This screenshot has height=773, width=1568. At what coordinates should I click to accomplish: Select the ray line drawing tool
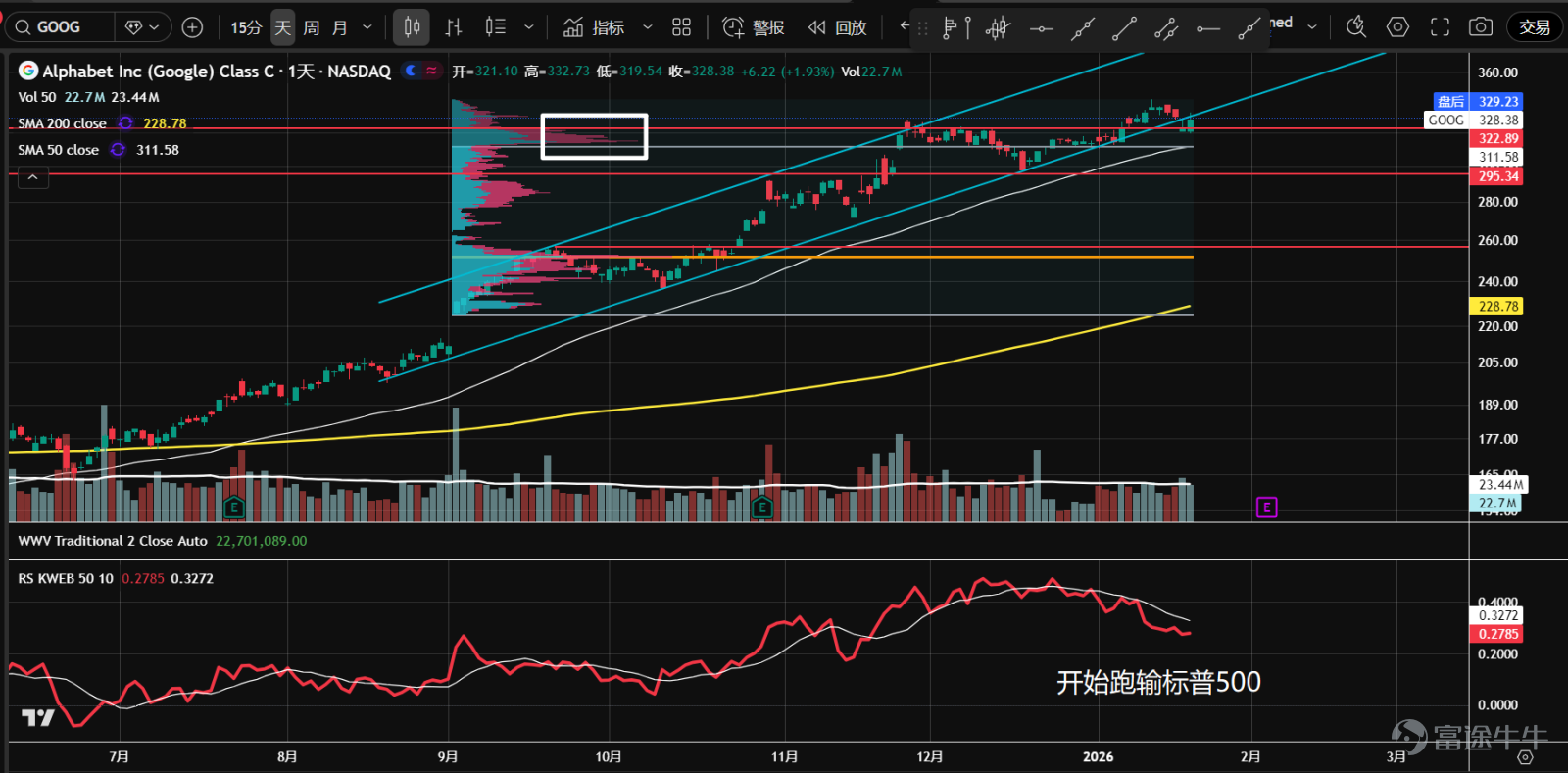pyautogui.click(x=1249, y=28)
